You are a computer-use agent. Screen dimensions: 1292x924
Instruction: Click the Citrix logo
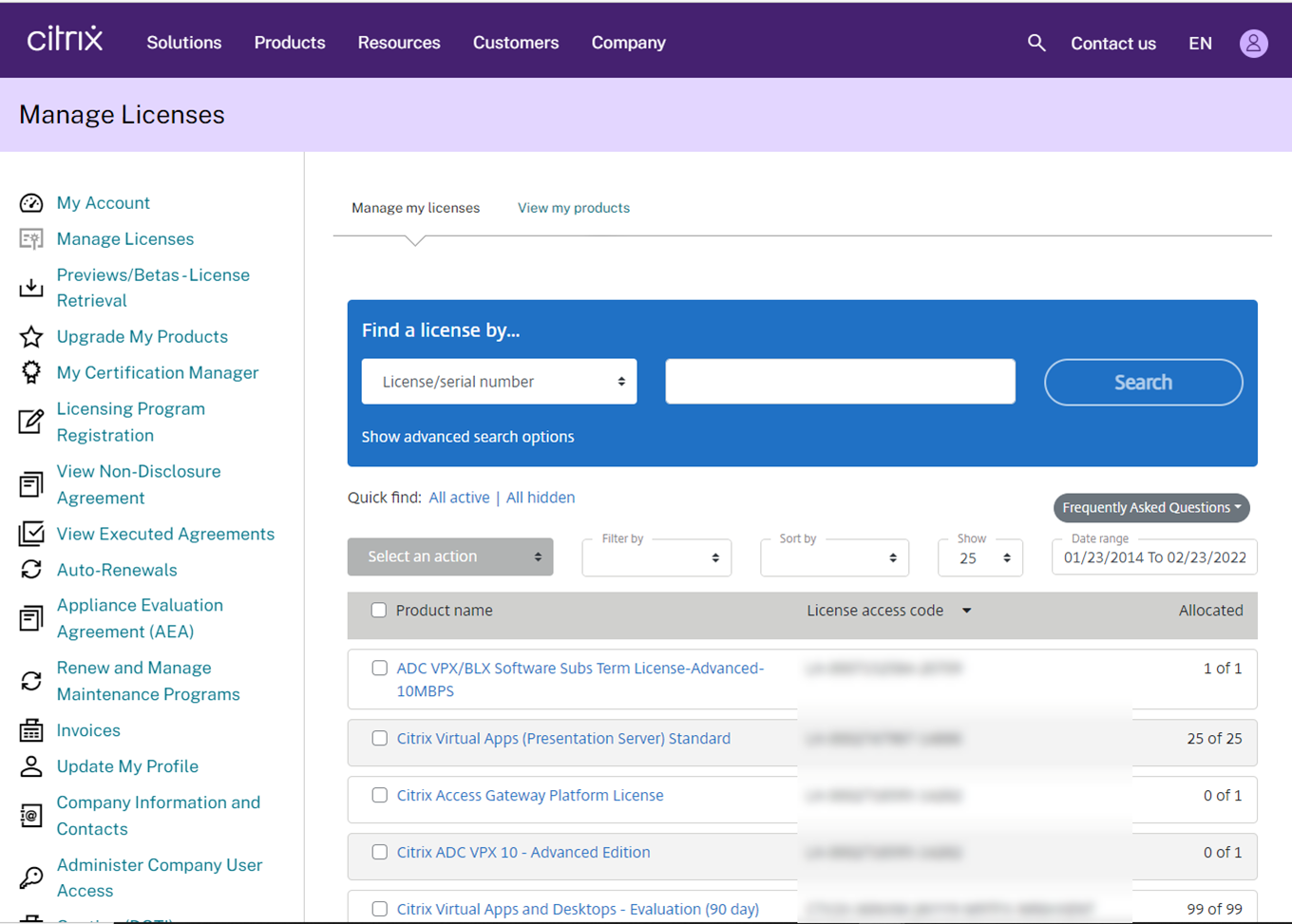coord(65,39)
